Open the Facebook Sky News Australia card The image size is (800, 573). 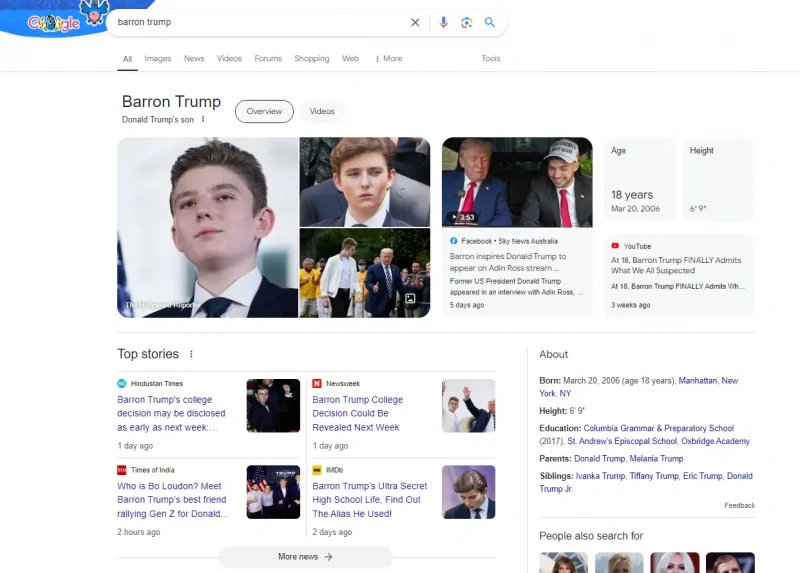coord(517,273)
